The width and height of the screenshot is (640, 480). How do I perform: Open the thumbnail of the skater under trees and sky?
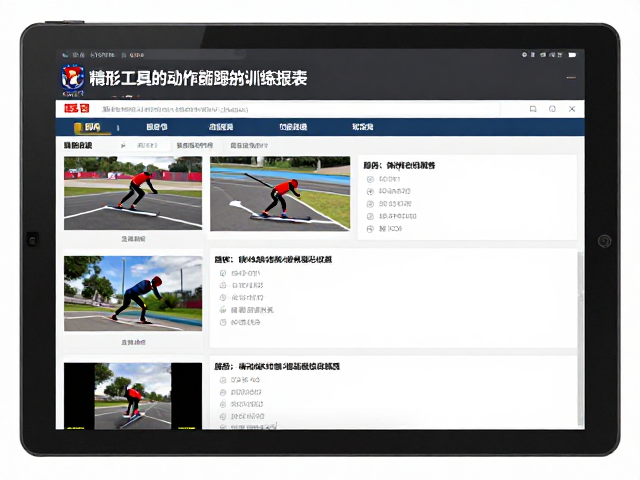(133, 293)
